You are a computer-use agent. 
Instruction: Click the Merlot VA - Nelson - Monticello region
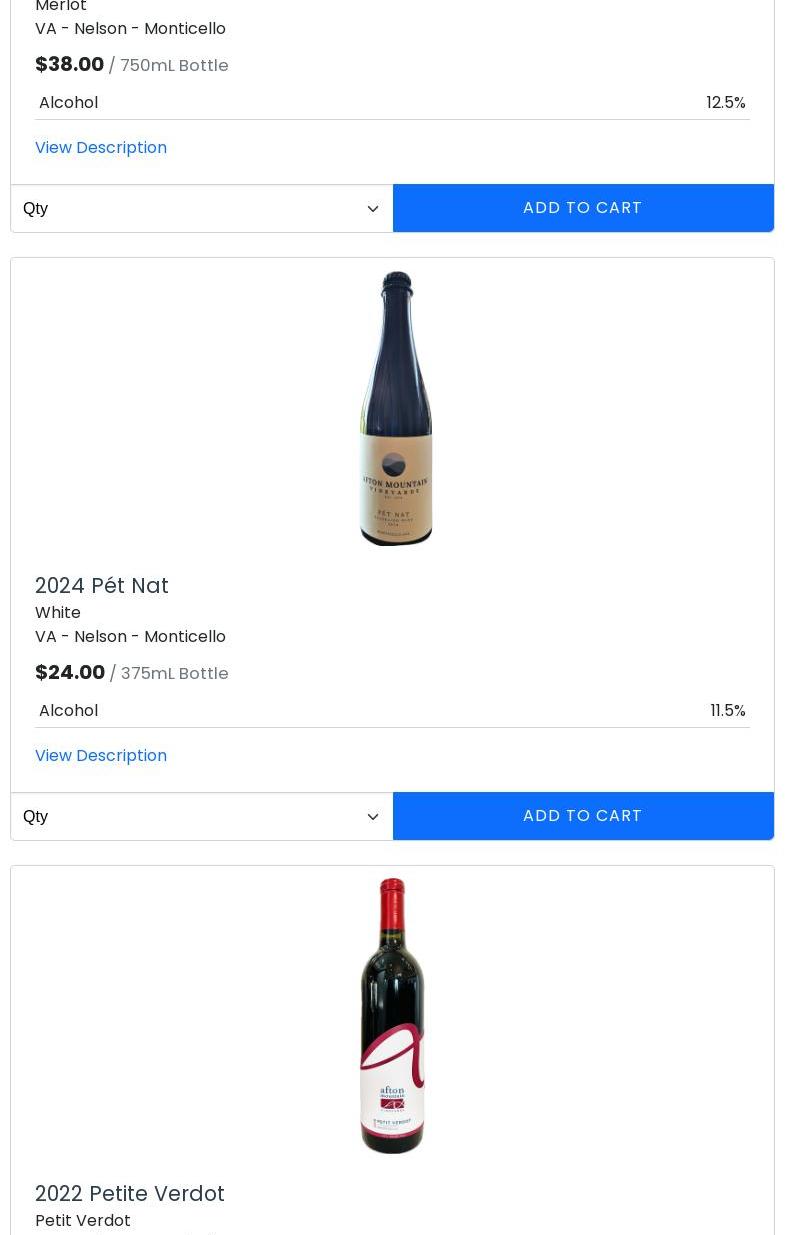pos(130,28)
